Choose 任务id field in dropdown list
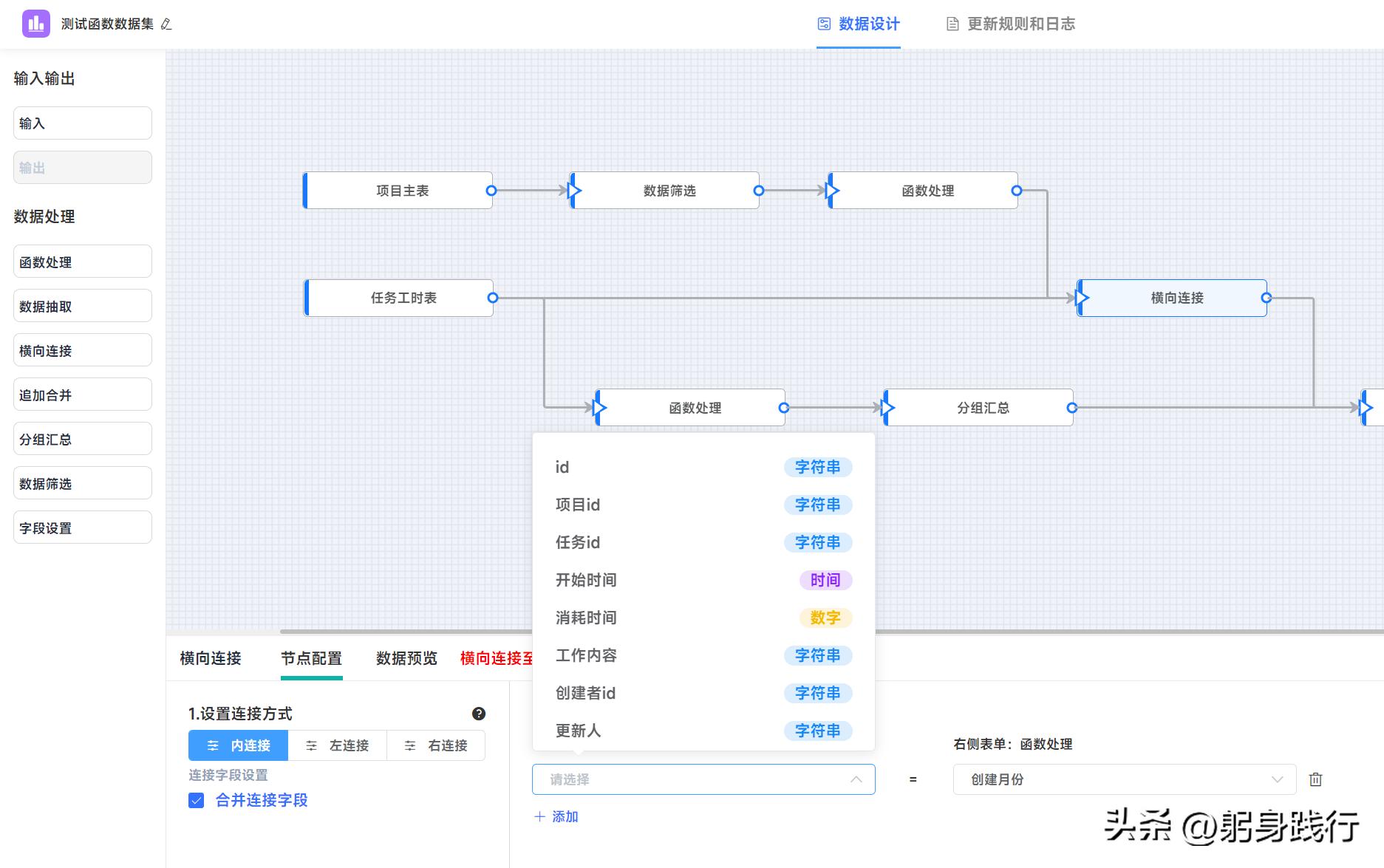The height and width of the screenshot is (868, 1384). tap(703, 542)
